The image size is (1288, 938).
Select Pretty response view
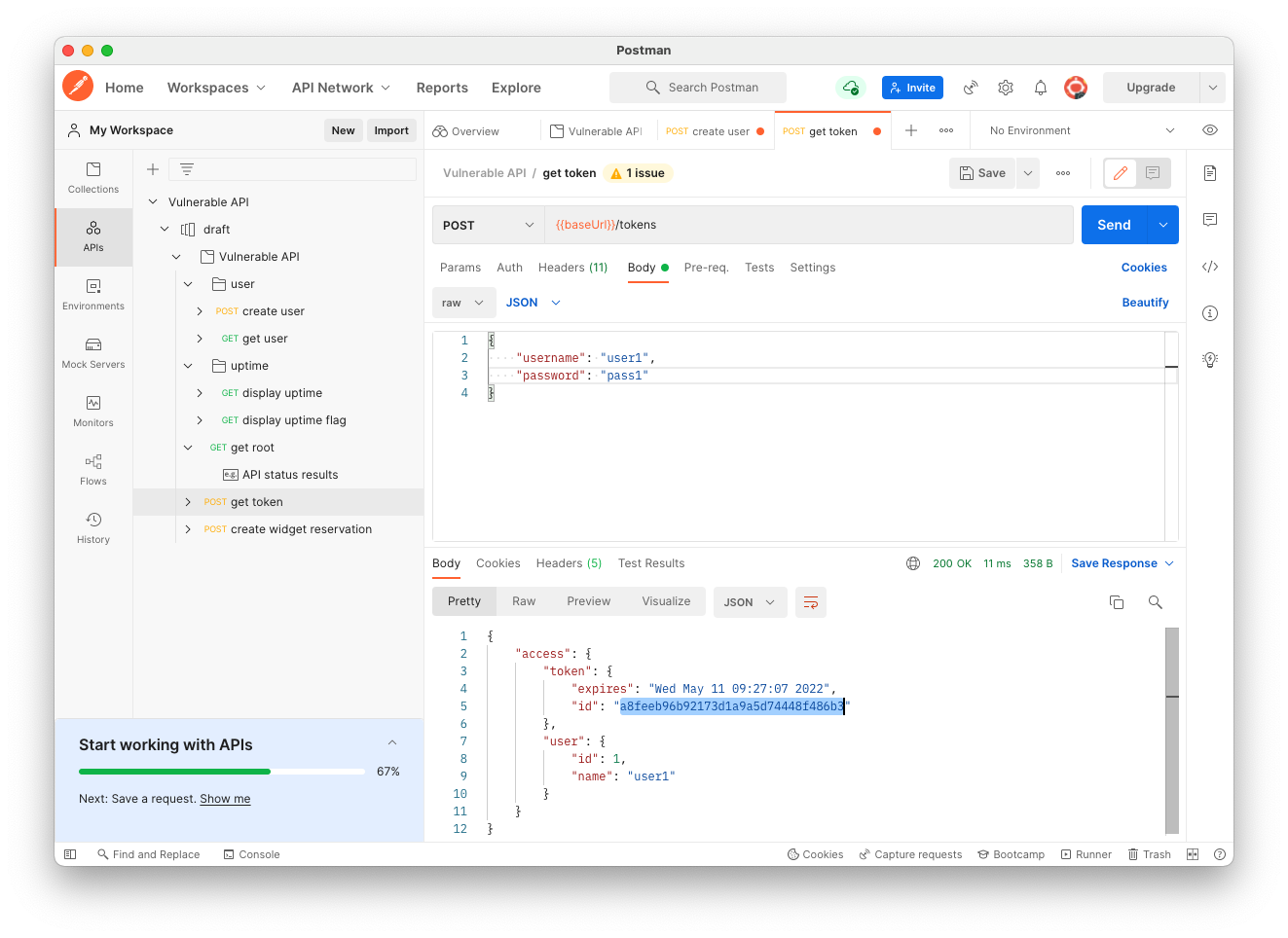tap(464, 601)
